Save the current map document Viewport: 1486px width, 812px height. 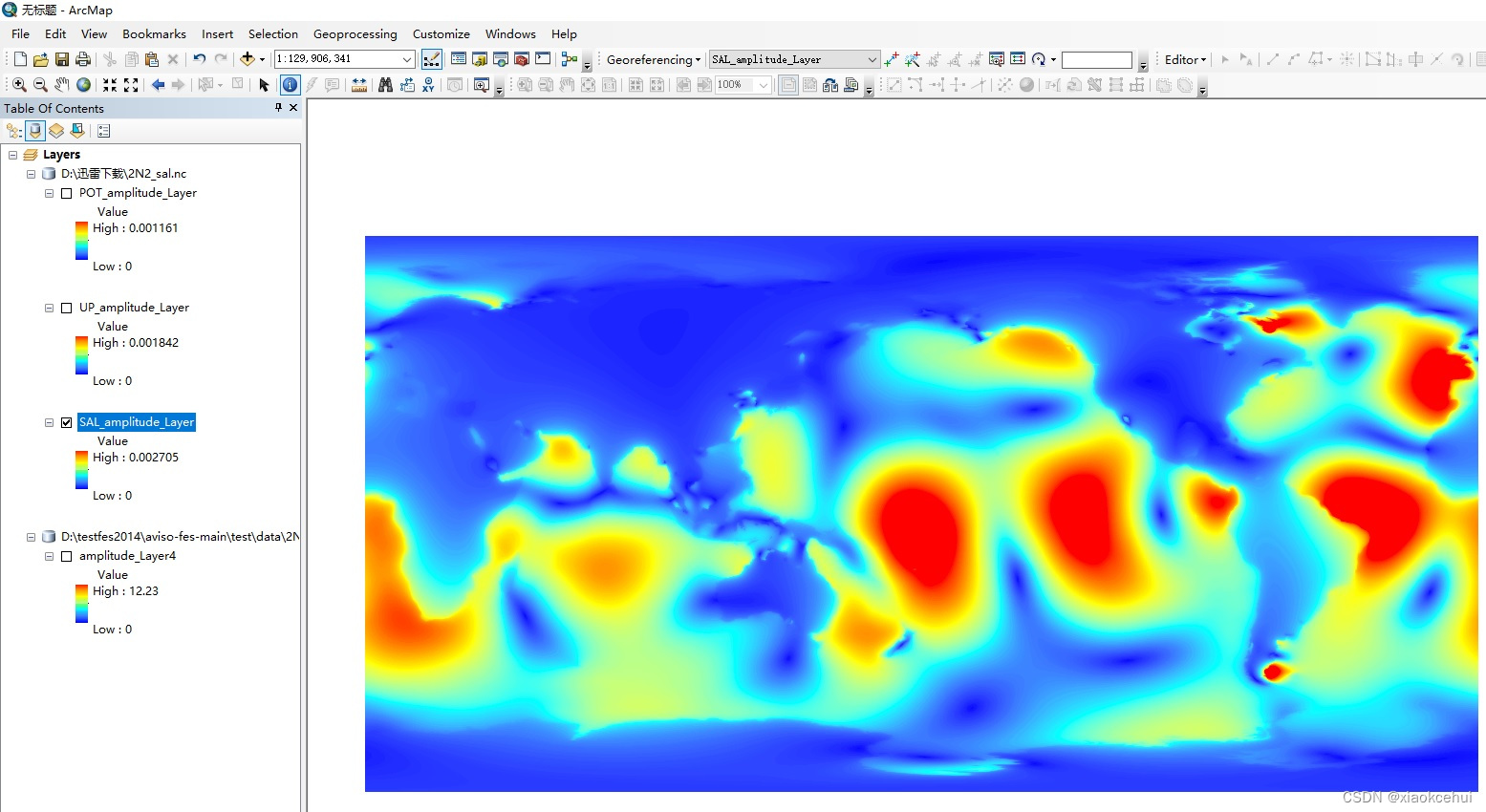coord(62,59)
